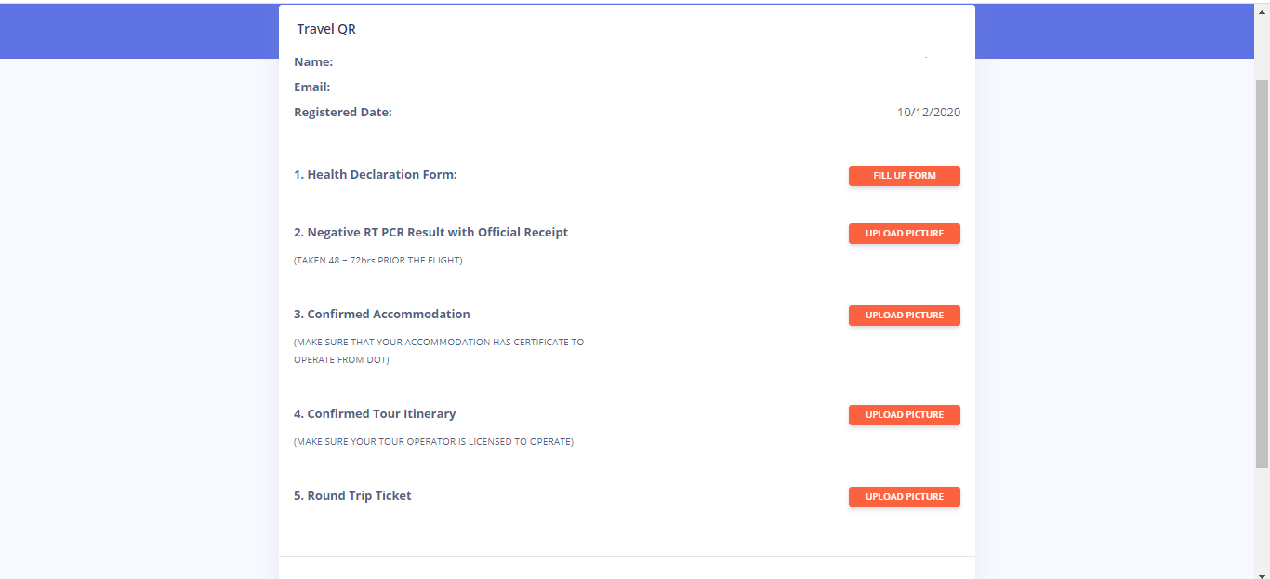Click the Round Trip Ticket item text
The image size is (1270, 579).
353,496
